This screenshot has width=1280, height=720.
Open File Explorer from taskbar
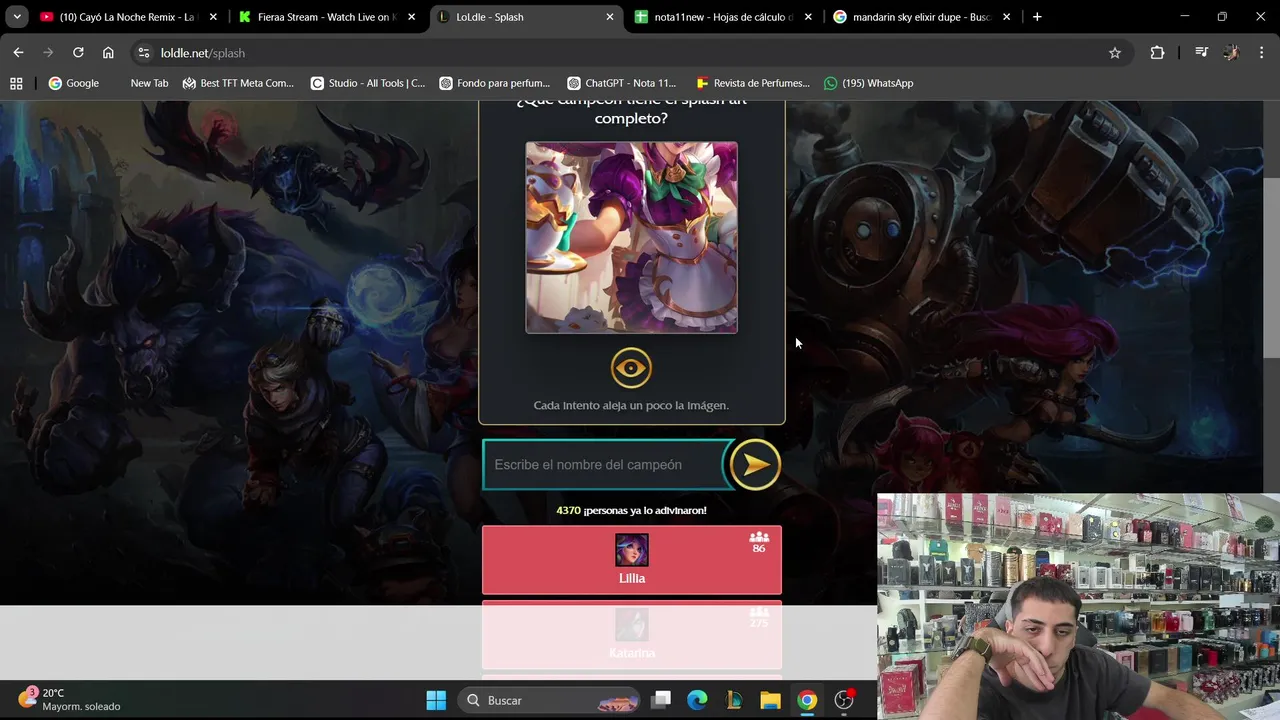coord(770,700)
